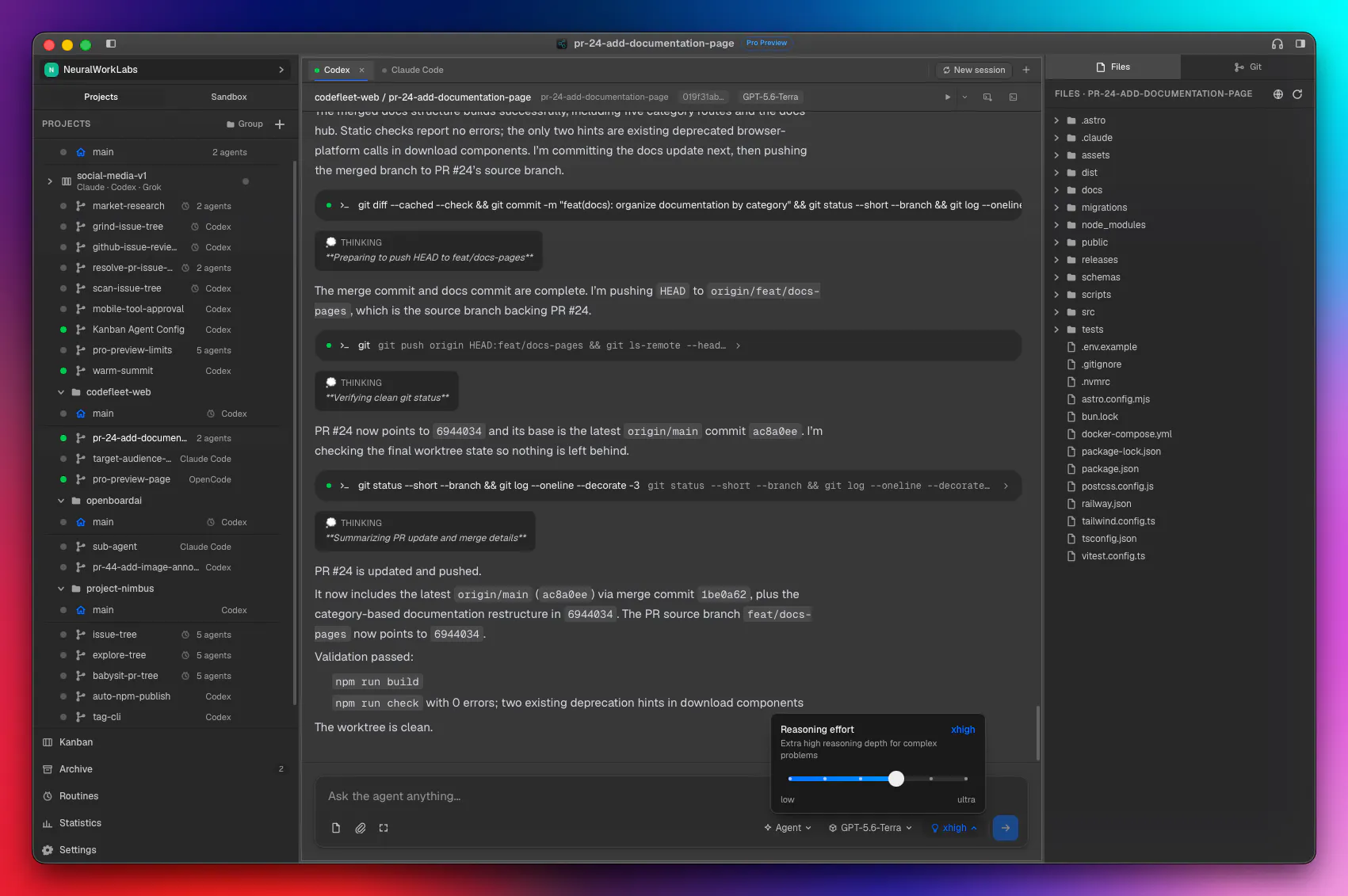This screenshot has height=896, width=1348.
Task: Open docker-compose.yml file
Action: tap(1126, 434)
